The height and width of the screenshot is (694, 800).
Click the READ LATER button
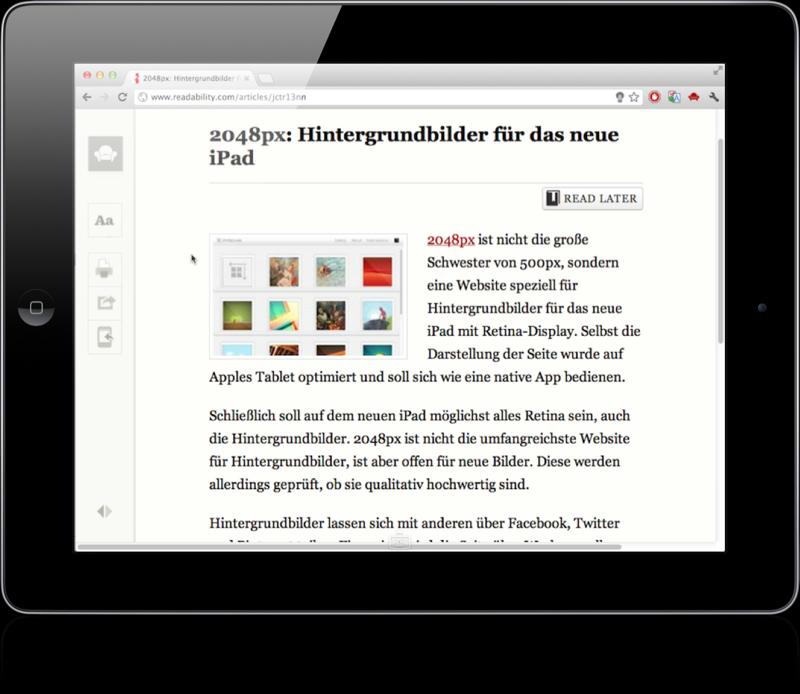(x=592, y=199)
